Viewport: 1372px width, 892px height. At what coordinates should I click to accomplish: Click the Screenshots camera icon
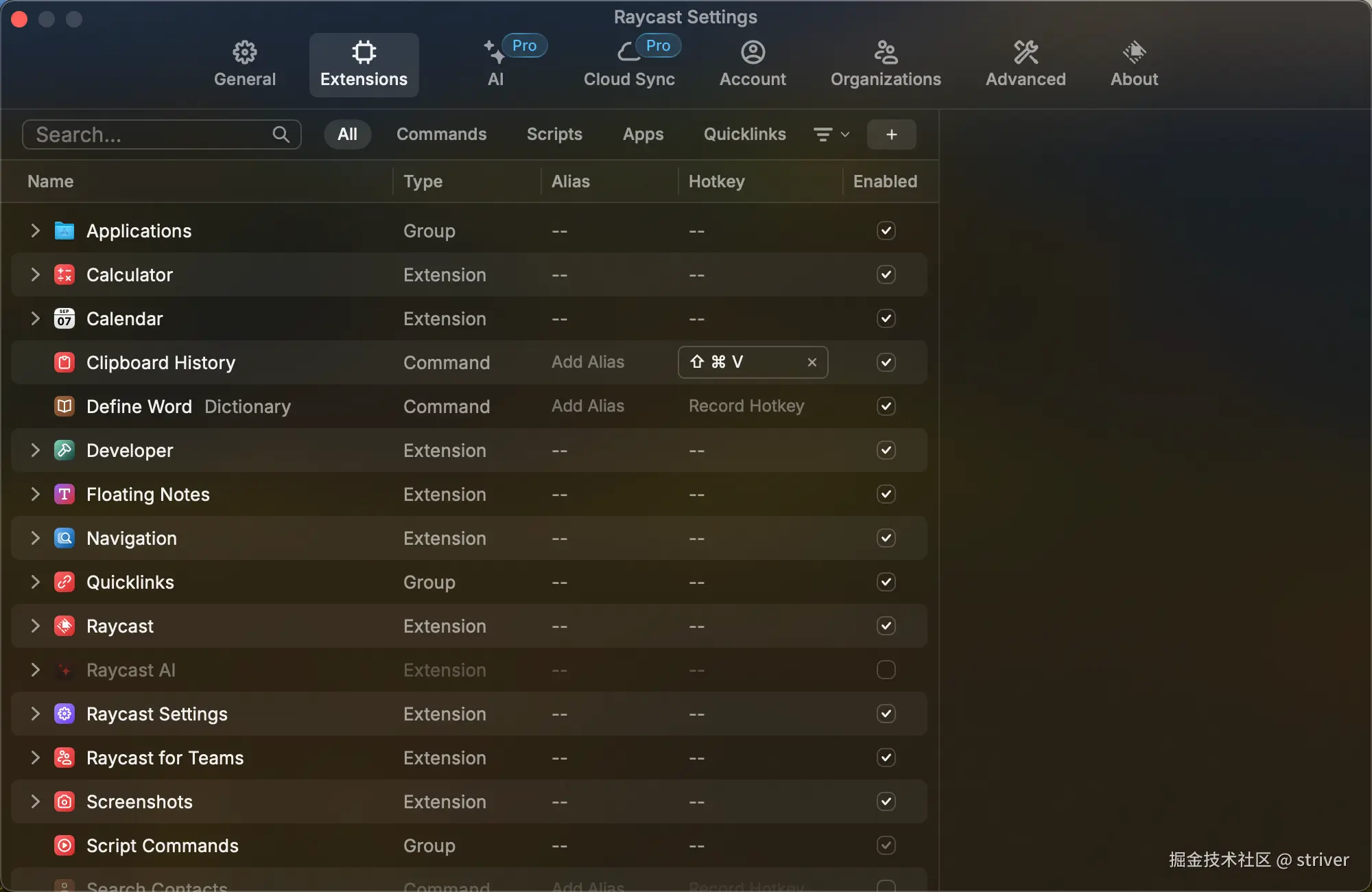(64, 801)
